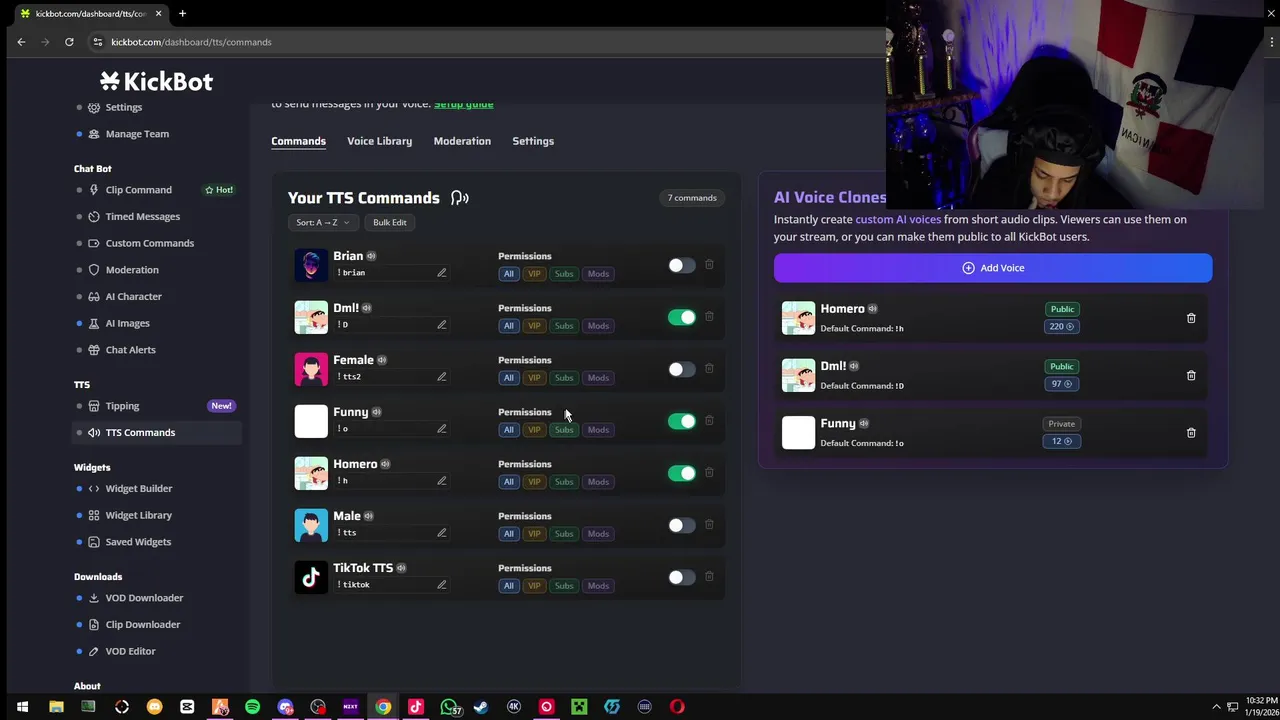The height and width of the screenshot is (720, 1280).
Task: Select VIP permission for Brian
Action: (534, 274)
